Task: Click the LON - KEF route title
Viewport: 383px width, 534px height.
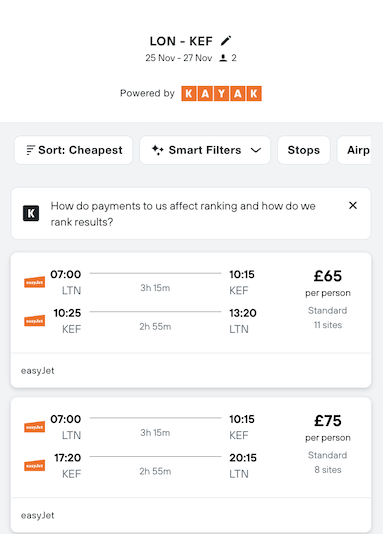Action: tap(181, 41)
